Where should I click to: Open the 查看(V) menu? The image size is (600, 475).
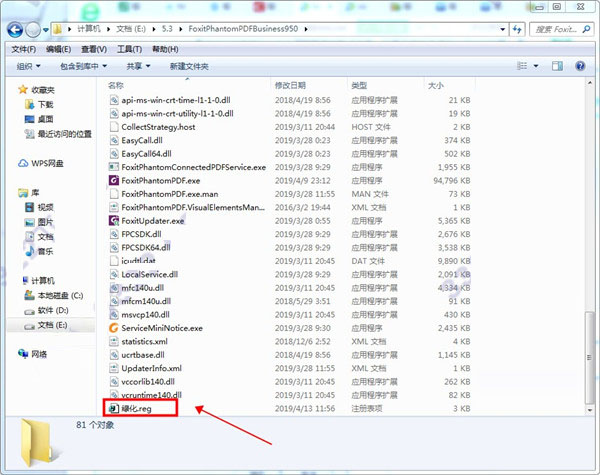tap(94, 49)
